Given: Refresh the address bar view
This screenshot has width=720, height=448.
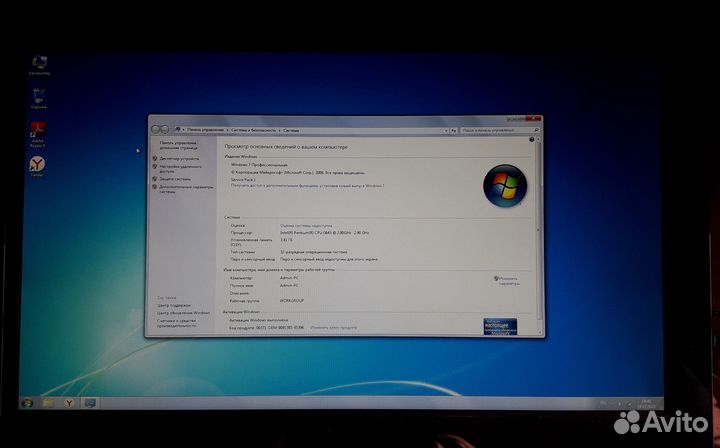Looking at the screenshot, I should 454,130.
